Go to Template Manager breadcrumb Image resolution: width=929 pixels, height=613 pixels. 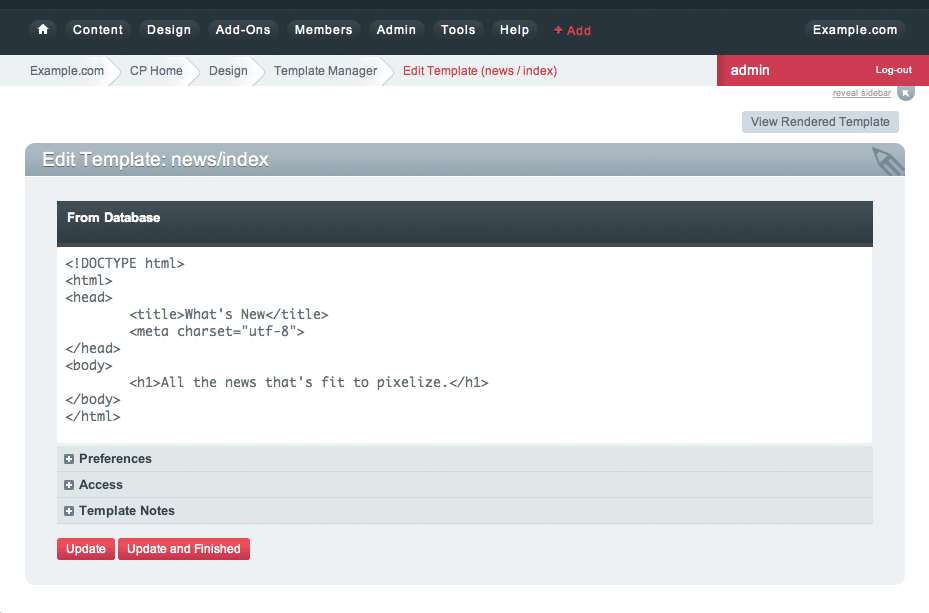[x=325, y=71]
